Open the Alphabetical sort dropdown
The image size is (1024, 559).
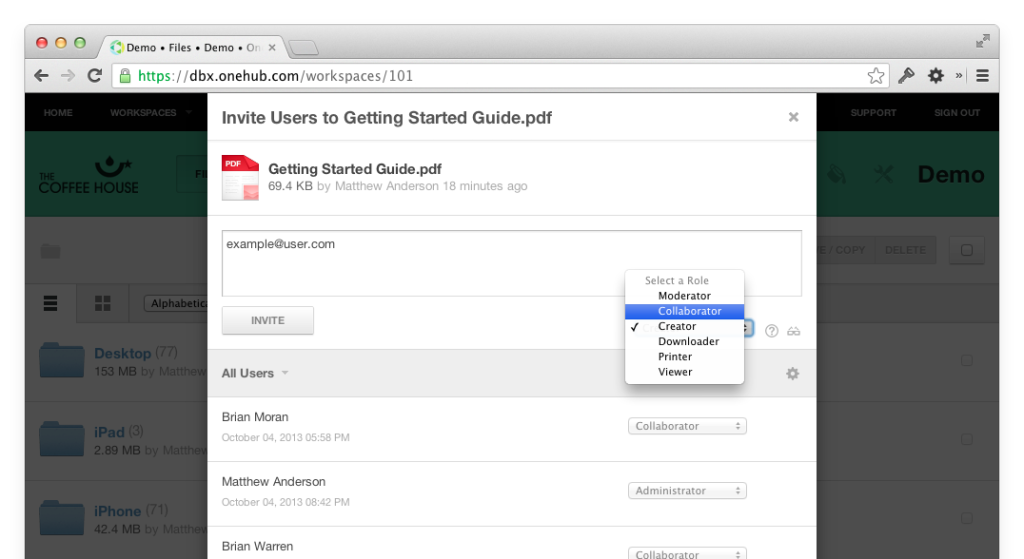click(176, 303)
